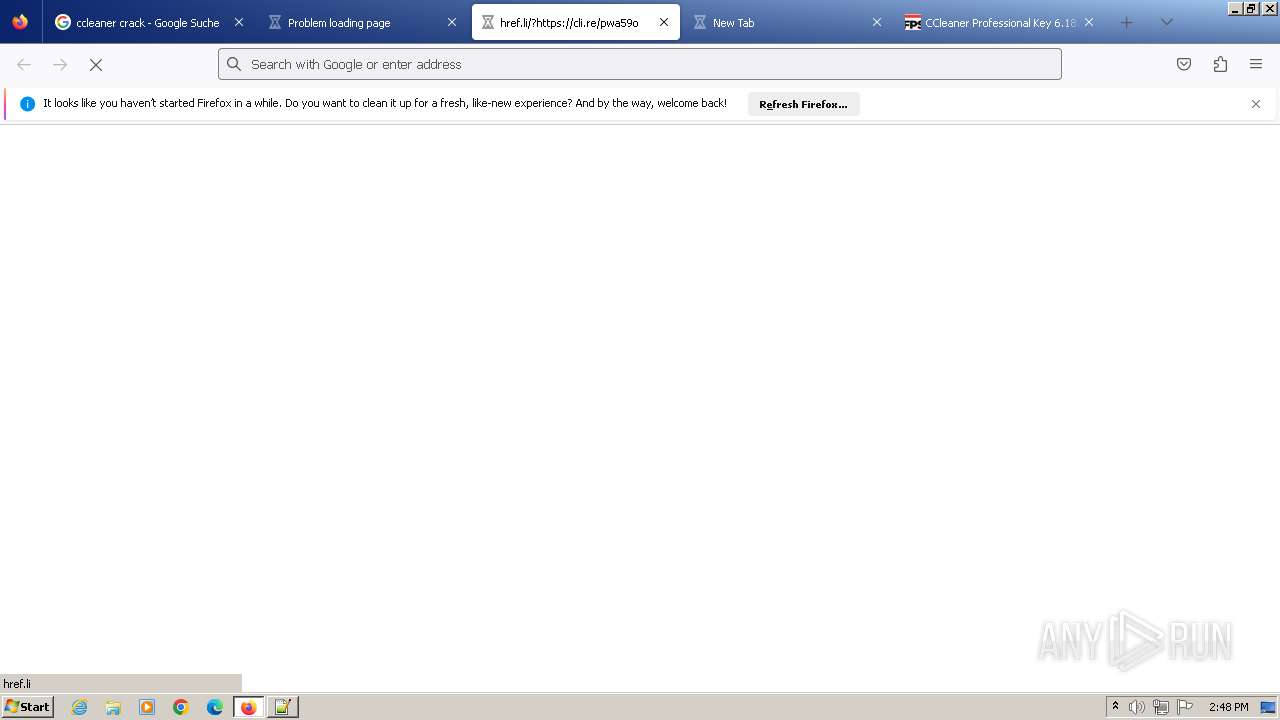Launch Internet Explorer from the taskbar
This screenshot has height=720, width=1280.
(80, 707)
